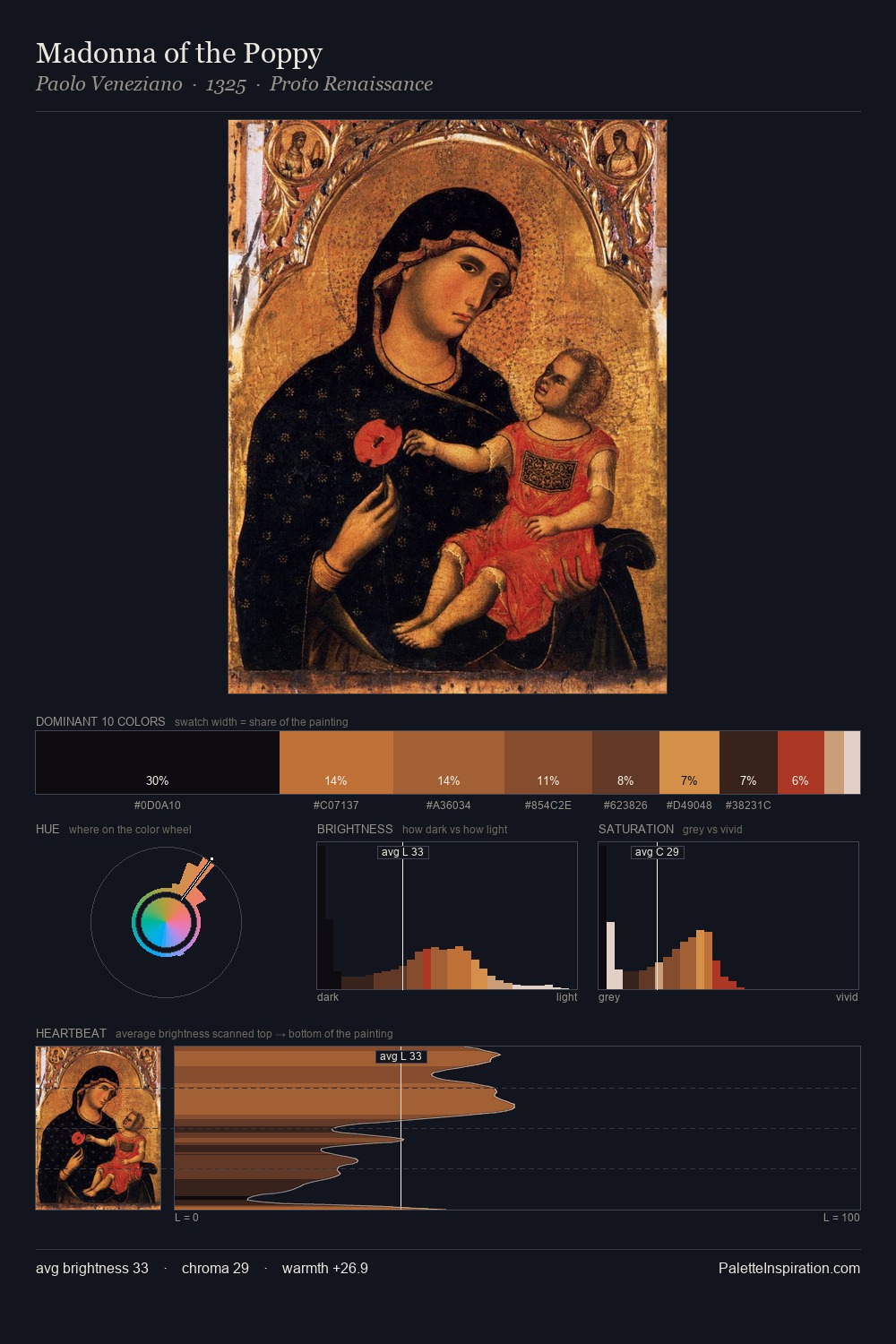Select the 8% dark brown swatch
Image resolution: width=896 pixels, height=1344 pixels.
(x=625, y=762)
